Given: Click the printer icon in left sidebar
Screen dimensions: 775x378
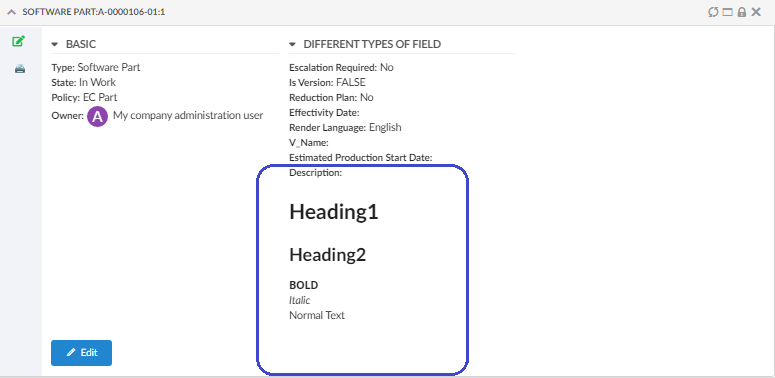Looking at the screenshot, I should [x=20, y=69].
